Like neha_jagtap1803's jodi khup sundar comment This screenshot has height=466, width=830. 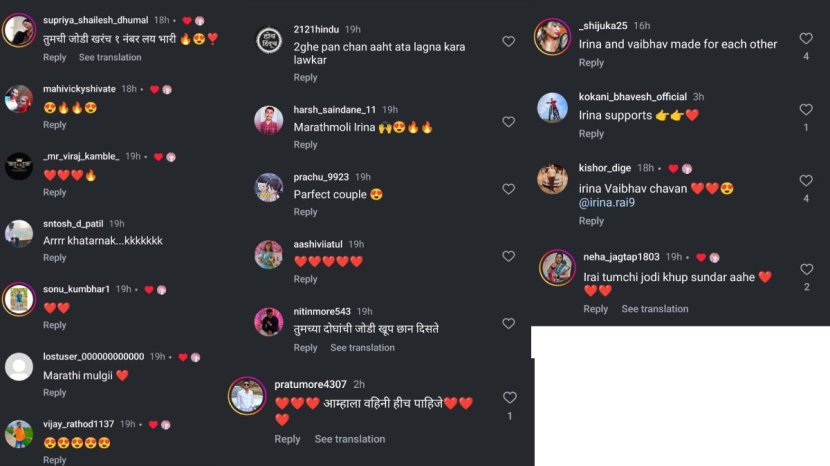[806, 269]
